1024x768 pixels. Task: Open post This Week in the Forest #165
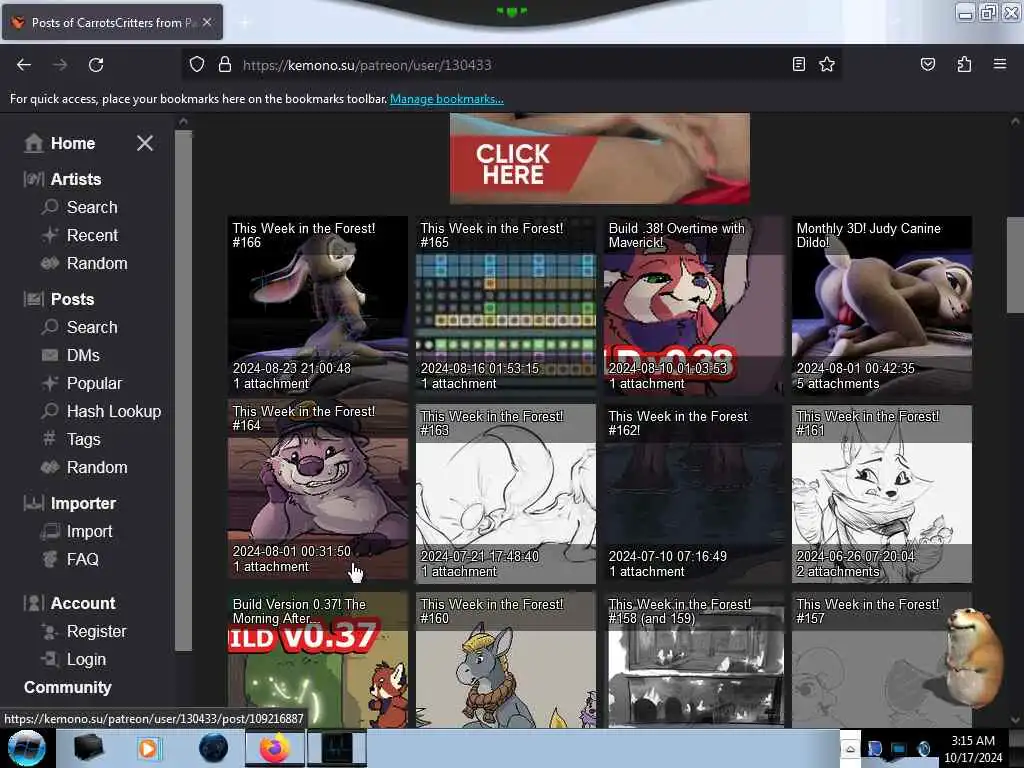(505, 306)
